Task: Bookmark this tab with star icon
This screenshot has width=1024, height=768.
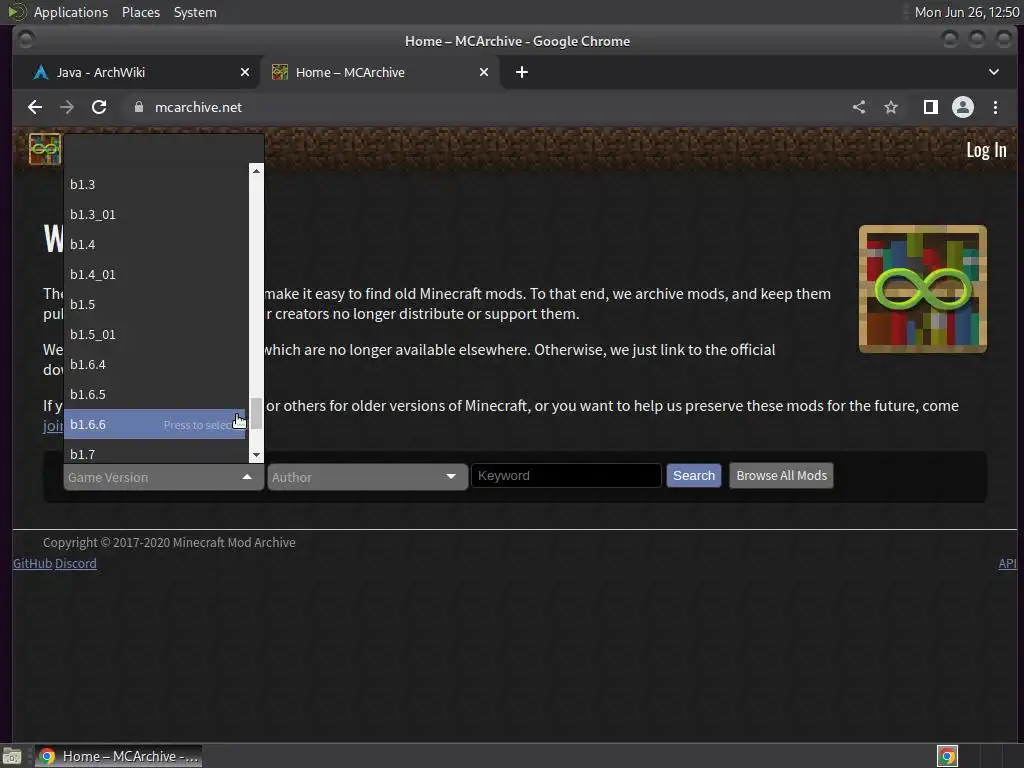Action: (x=891, y=107)
